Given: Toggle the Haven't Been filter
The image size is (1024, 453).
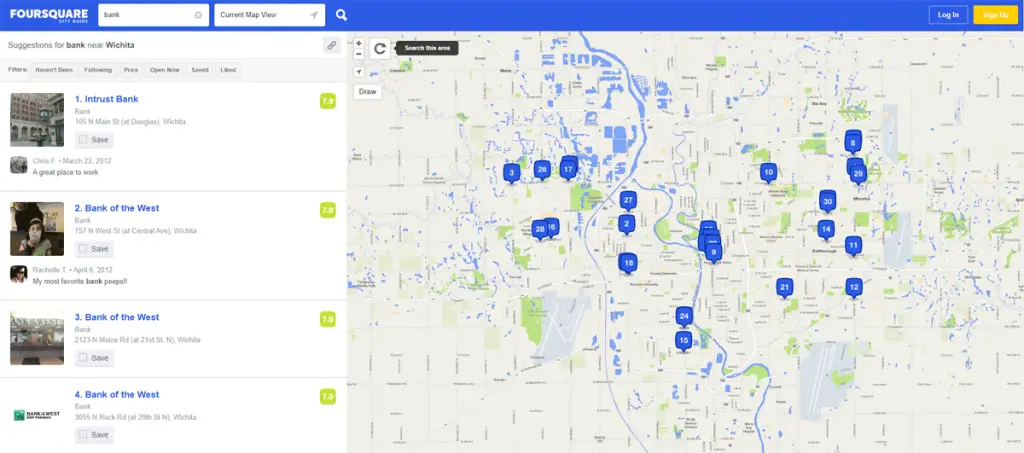Looking at the screenshot, I should tap(54, 70).
